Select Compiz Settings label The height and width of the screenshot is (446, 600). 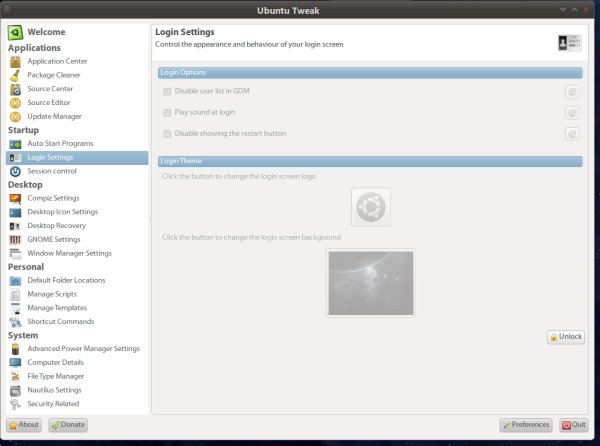pos(53,198)
